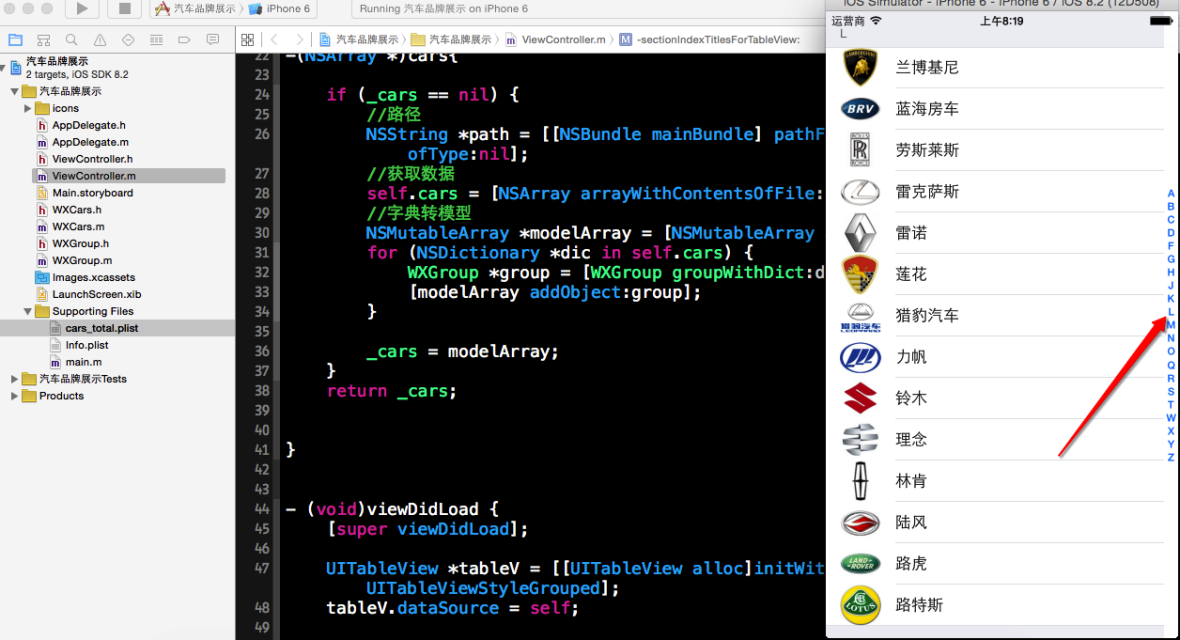1180x640 pixels.
Task: Select WXCars.h in the navigator
Action: point(77,209)
